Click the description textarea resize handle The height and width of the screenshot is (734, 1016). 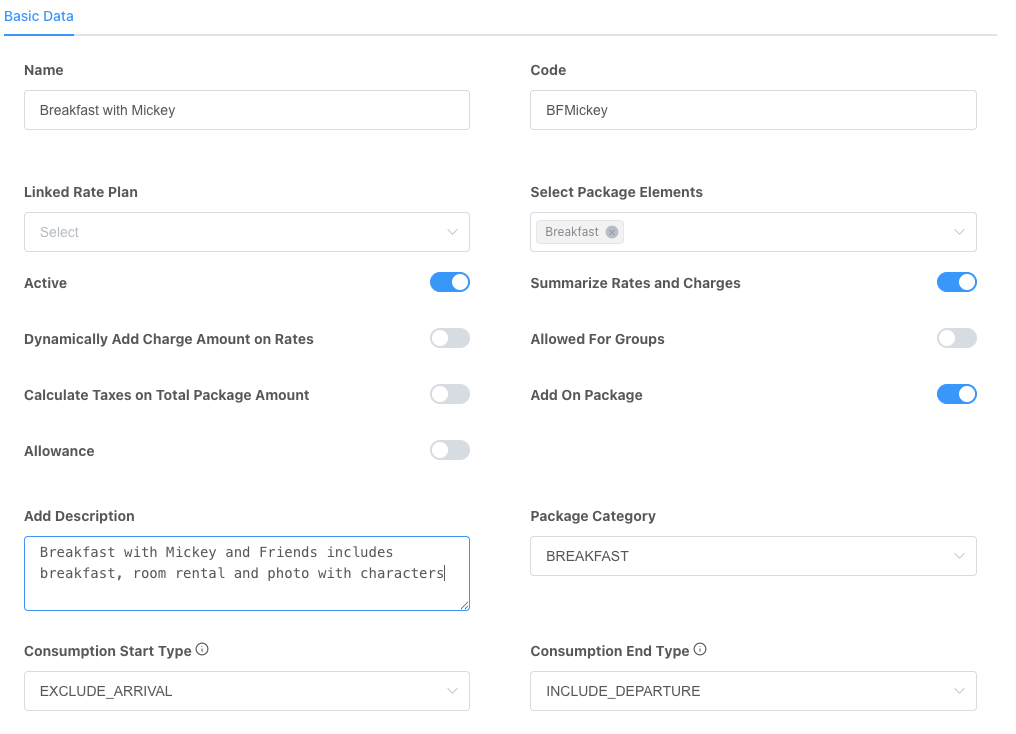(464, 605)
